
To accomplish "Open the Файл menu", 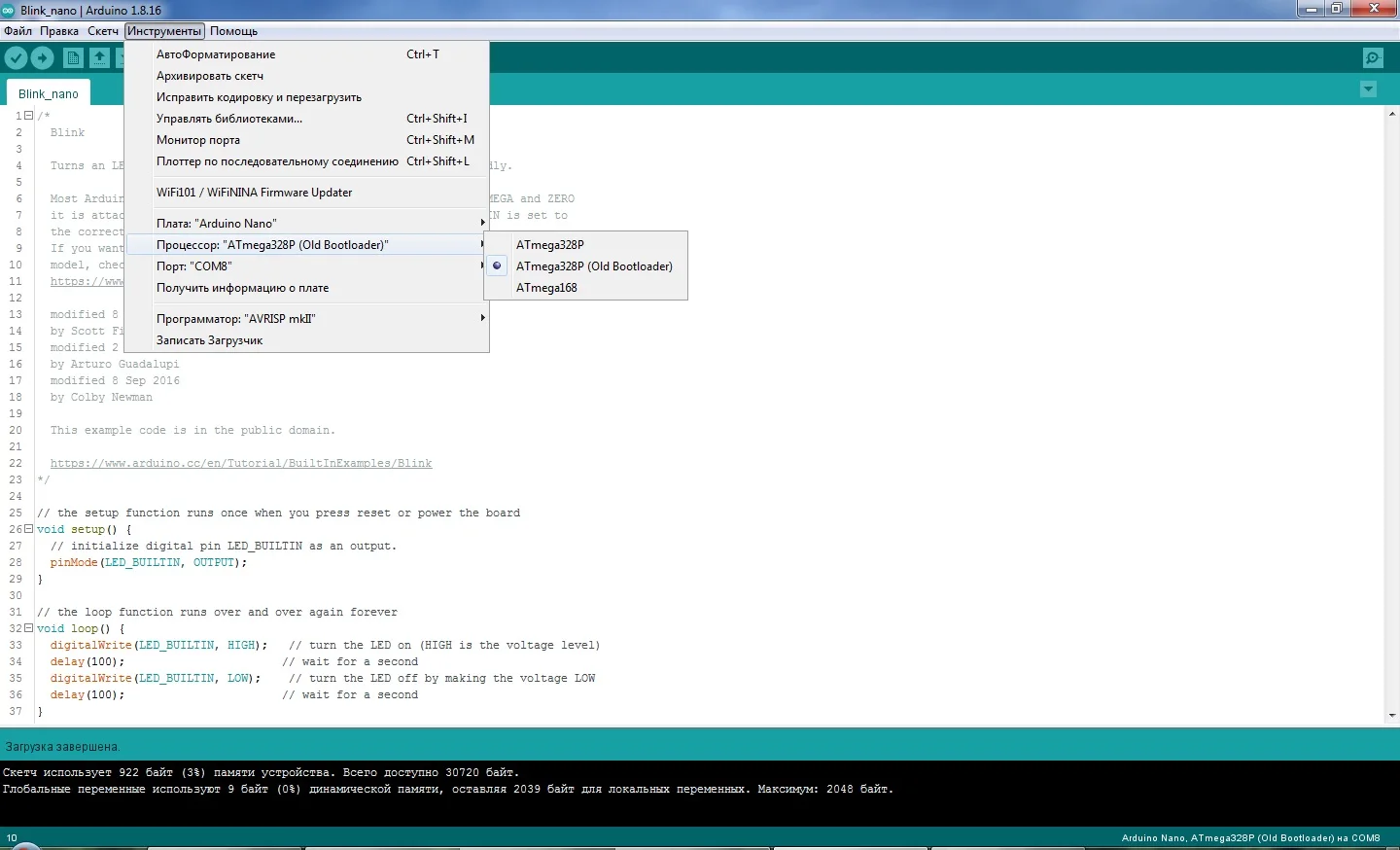I will [x=17, y=31].
